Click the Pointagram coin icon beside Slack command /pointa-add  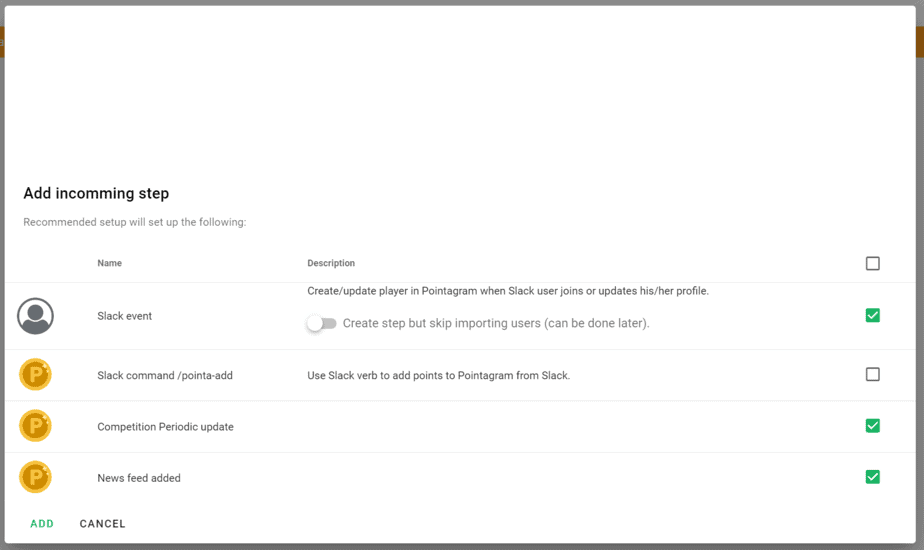[35, 374]
